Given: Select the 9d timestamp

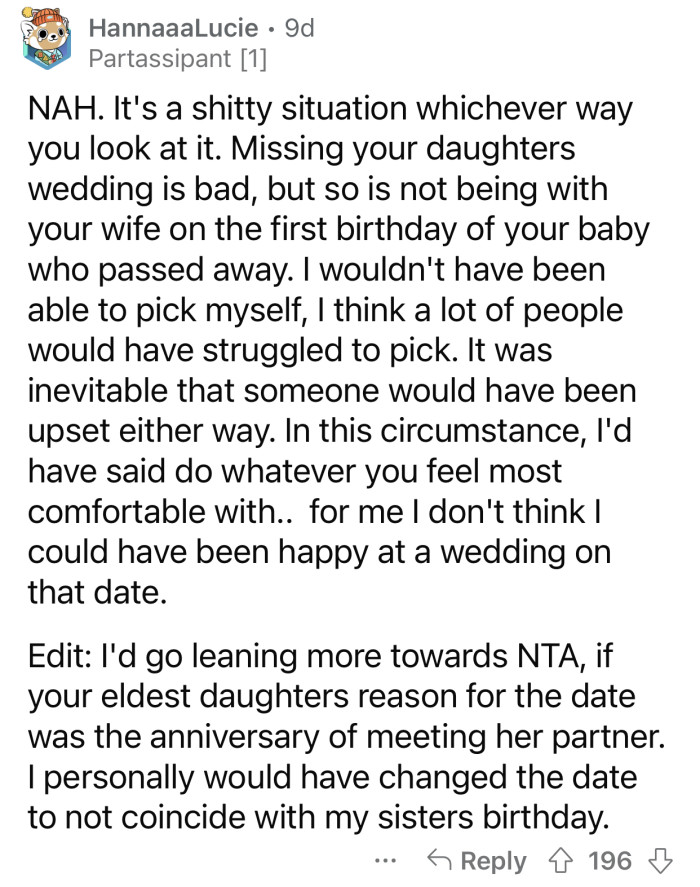Looking at the screenshot, I should [x=296, y=27].
